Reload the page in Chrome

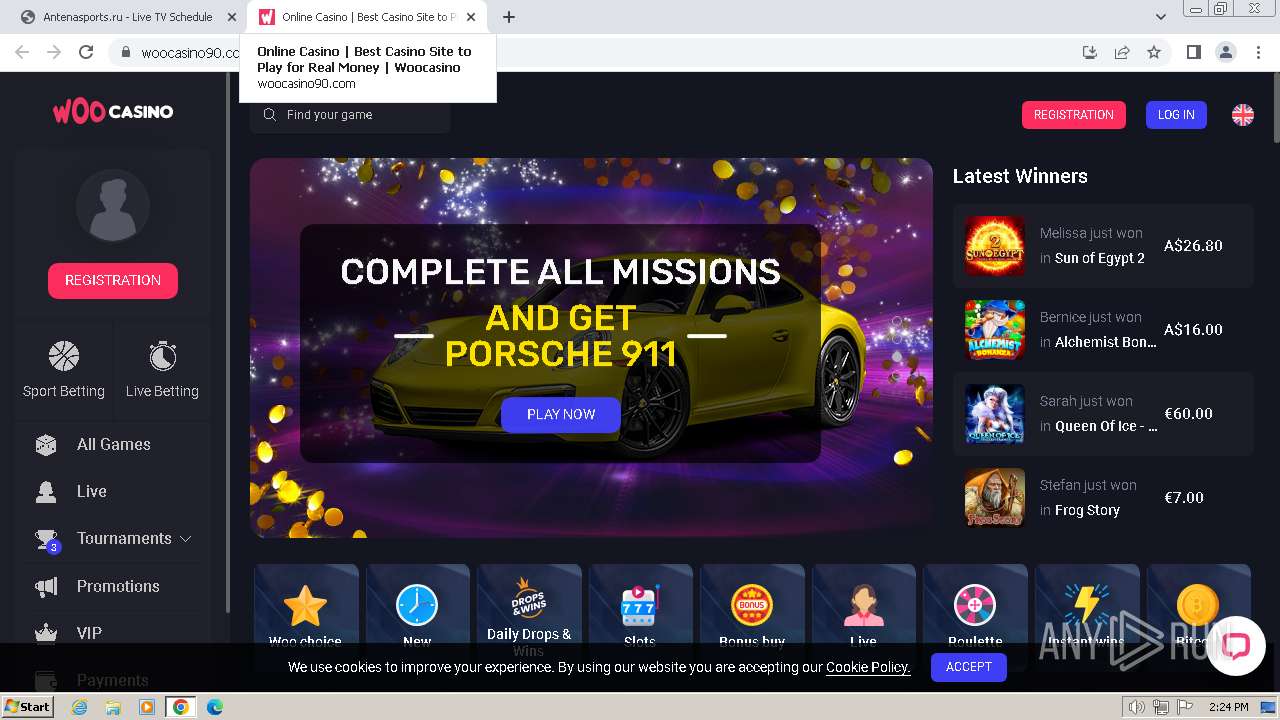86,52
